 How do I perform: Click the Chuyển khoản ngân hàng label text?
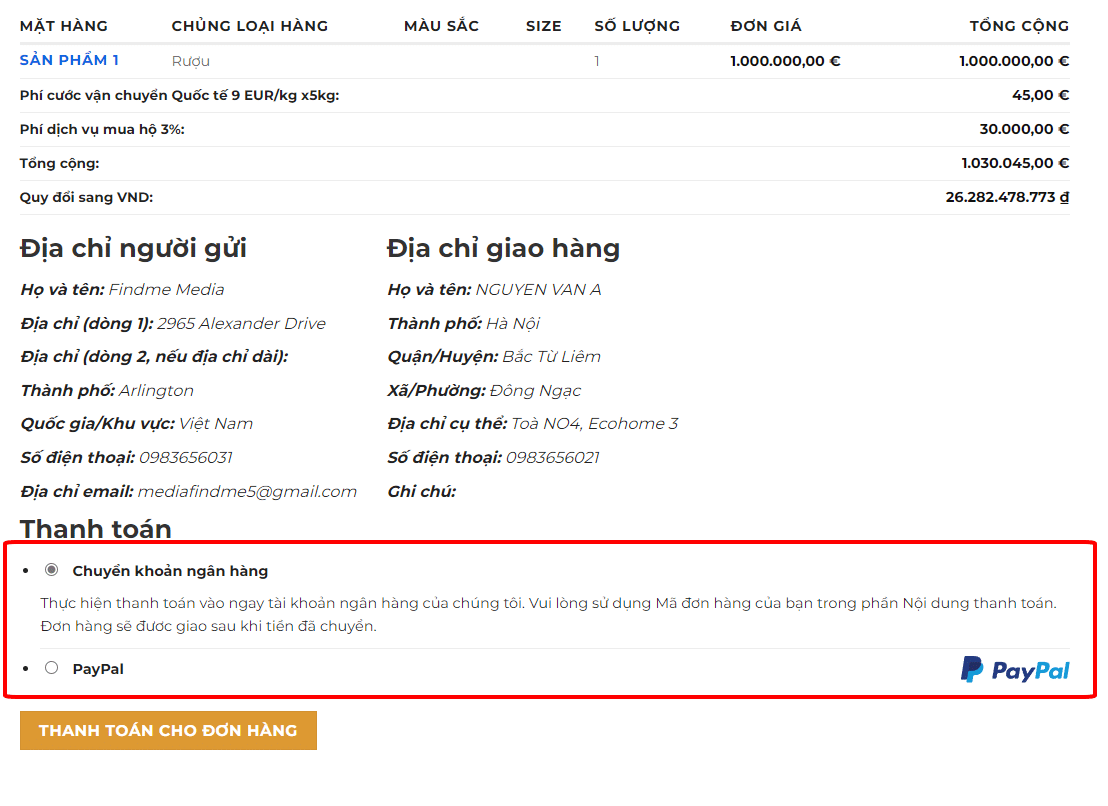170,571
